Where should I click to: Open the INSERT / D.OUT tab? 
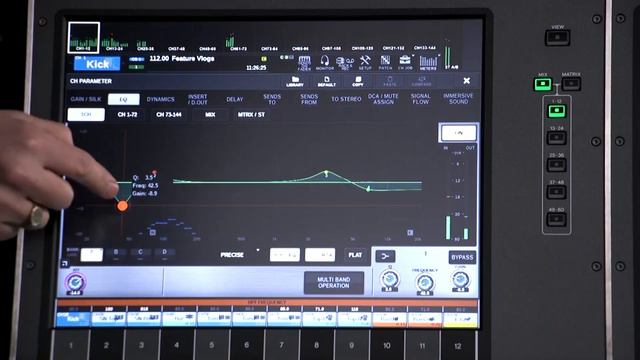198,99
